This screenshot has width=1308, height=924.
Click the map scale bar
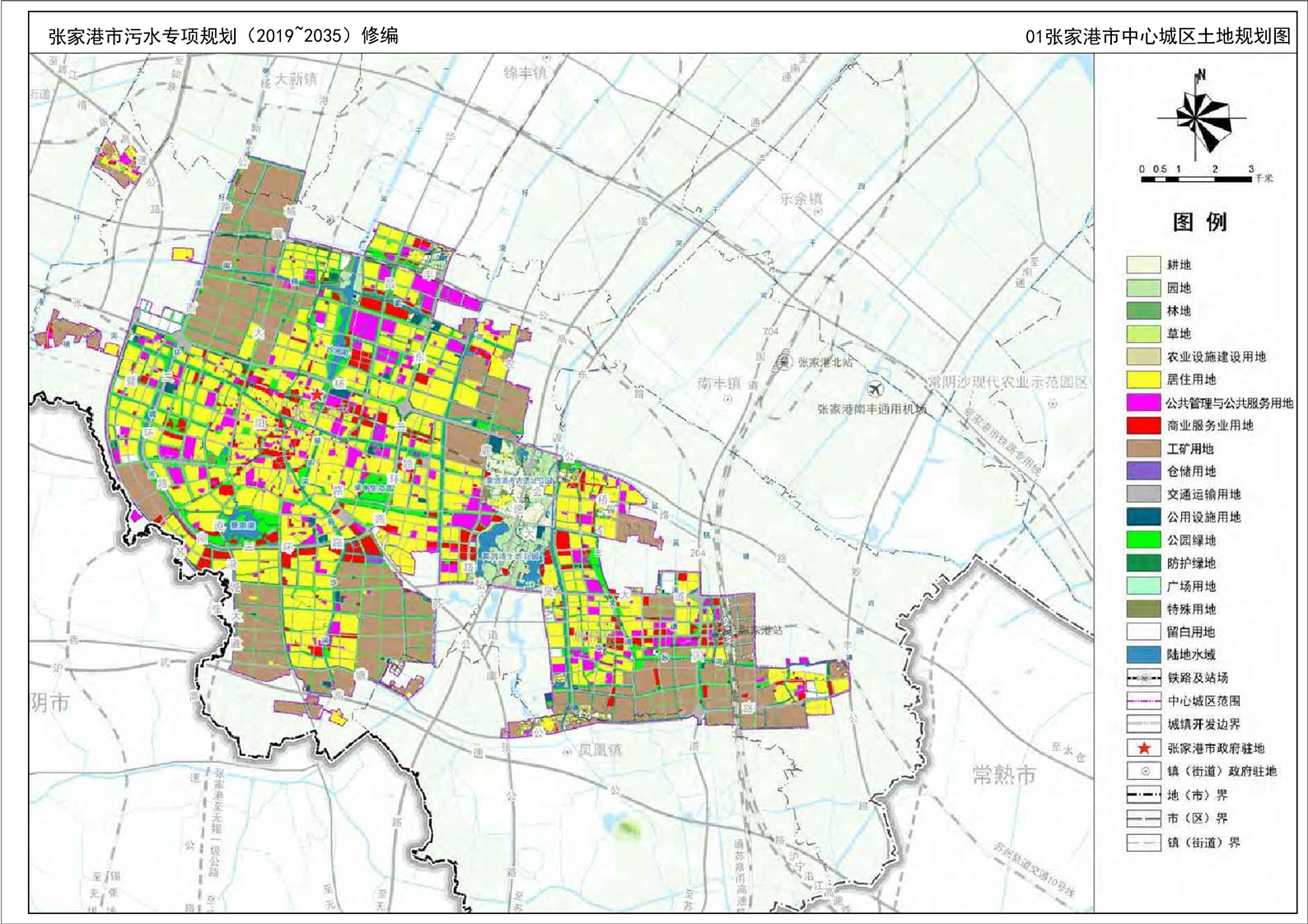[1198, 178]
